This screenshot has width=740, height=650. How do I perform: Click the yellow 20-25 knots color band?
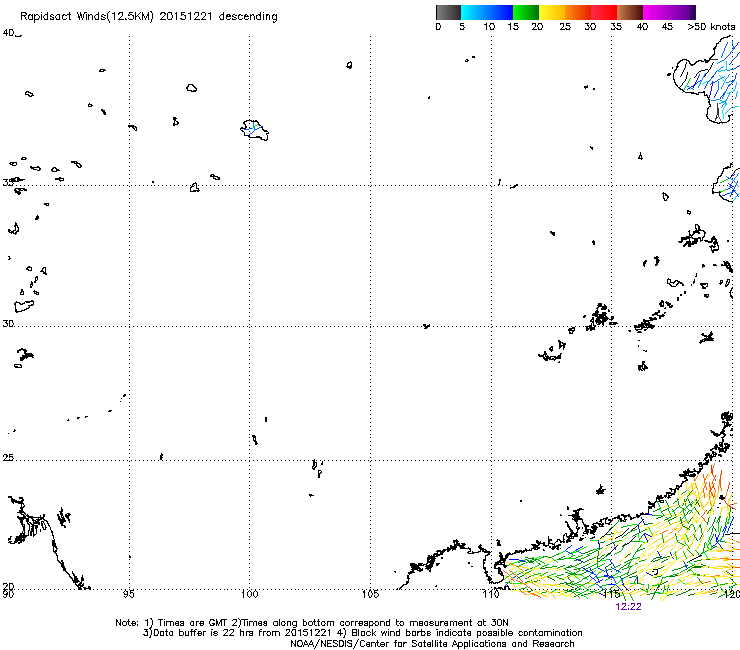552,12
